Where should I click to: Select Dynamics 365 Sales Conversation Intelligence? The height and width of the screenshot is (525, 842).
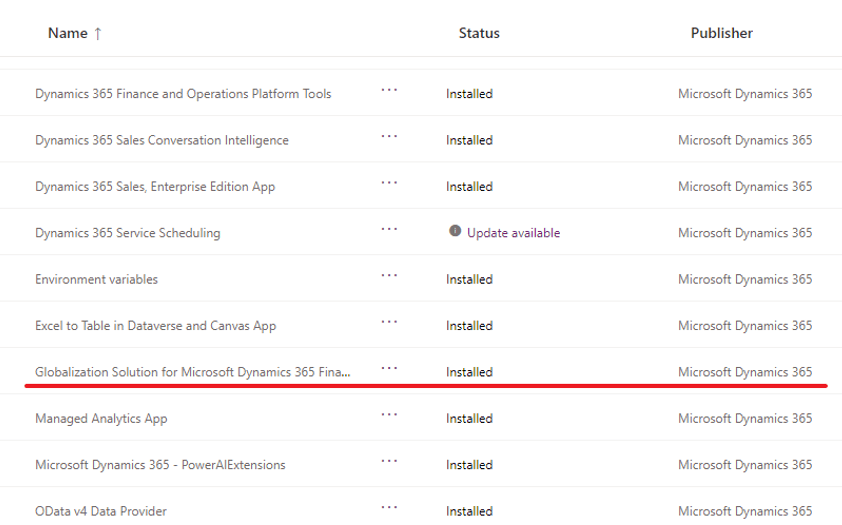[162, 140]
